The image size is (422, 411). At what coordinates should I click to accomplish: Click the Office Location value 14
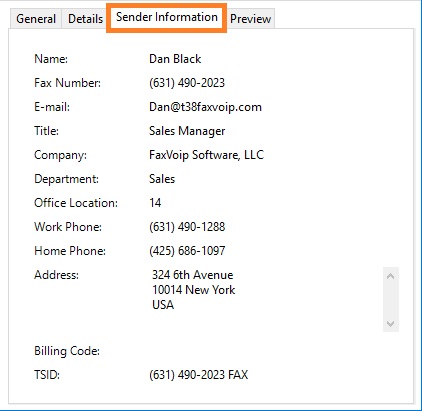click(155, 203)
